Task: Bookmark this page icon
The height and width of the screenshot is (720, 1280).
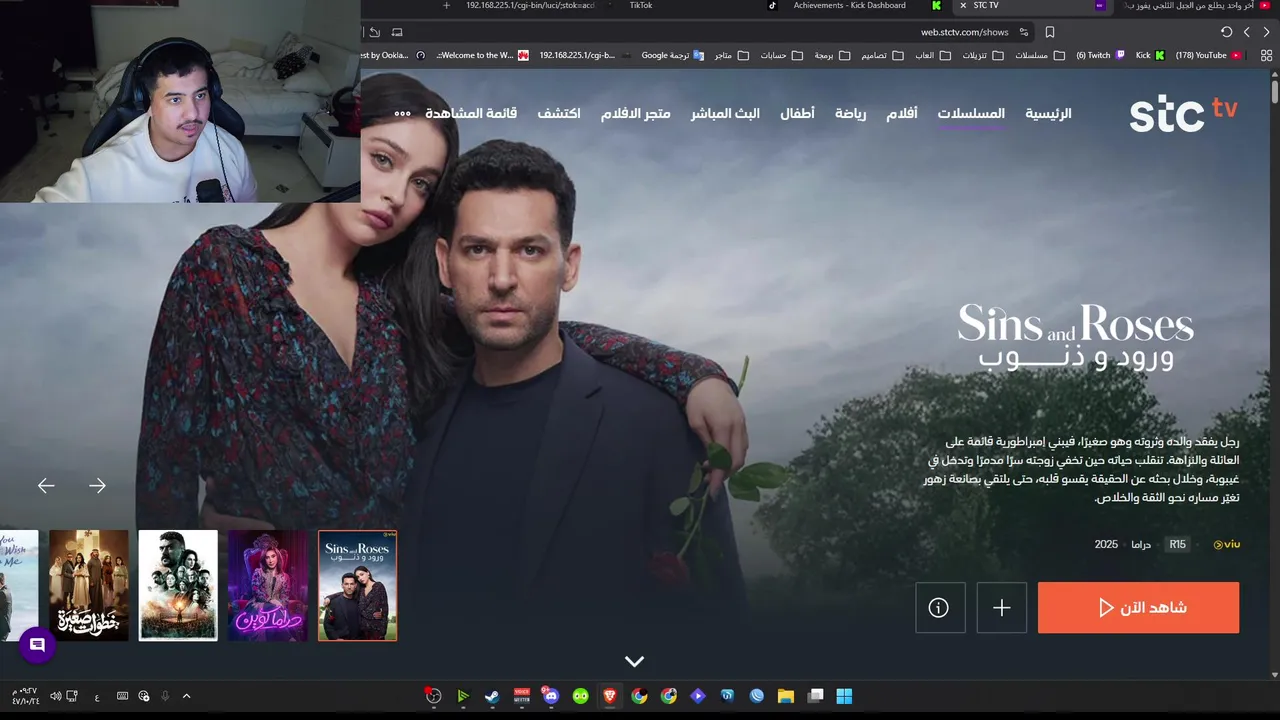Action: click(x=1050, y=32)
